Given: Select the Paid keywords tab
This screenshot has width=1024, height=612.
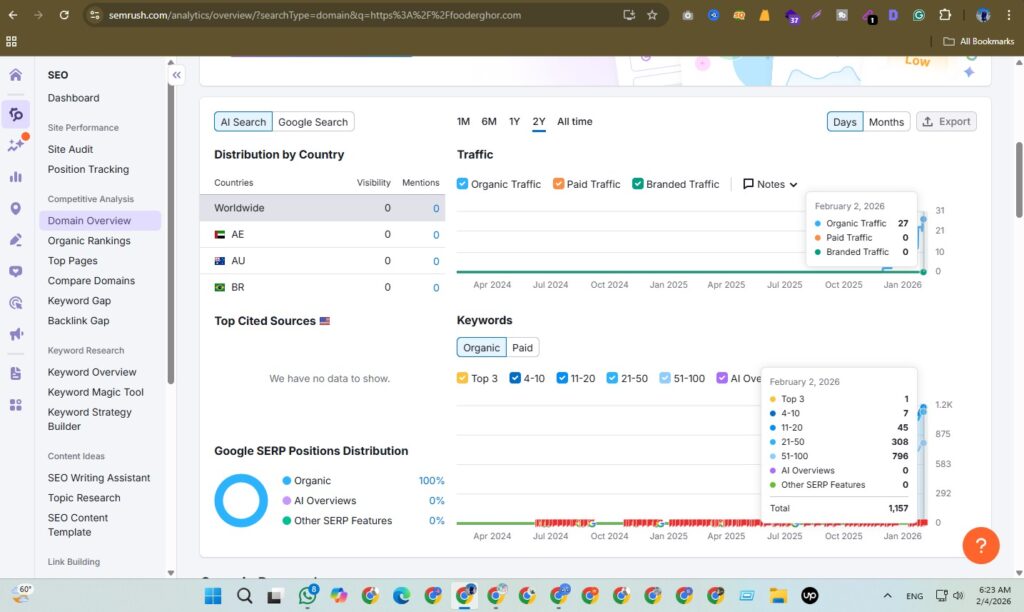Looking at the screenshot, I should point(524,347).
